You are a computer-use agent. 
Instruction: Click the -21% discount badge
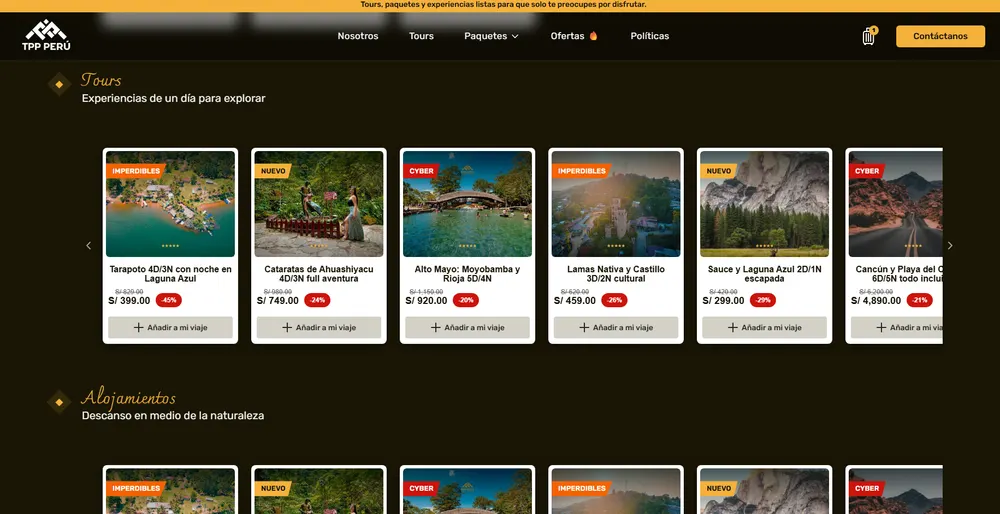(920, 300)
